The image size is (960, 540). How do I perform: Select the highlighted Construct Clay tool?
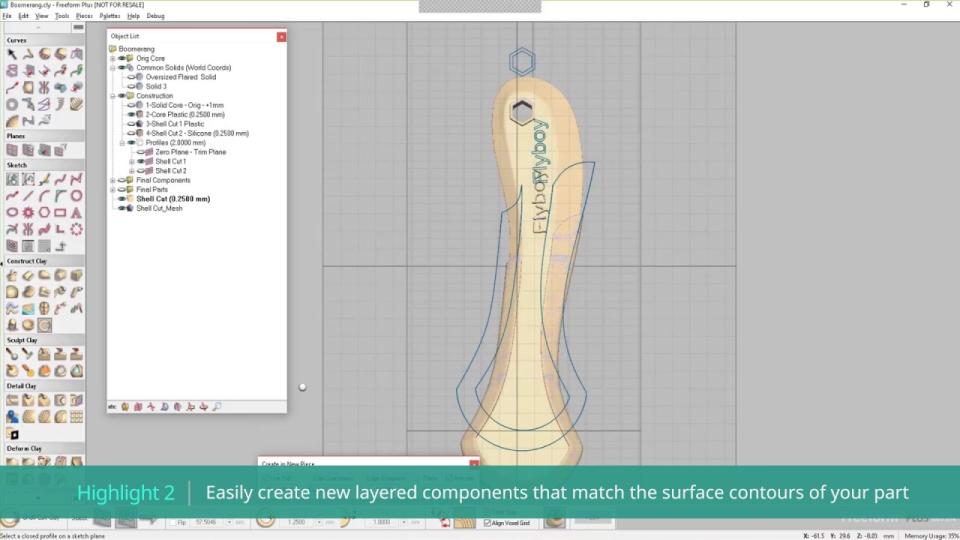tap(44, 325)
